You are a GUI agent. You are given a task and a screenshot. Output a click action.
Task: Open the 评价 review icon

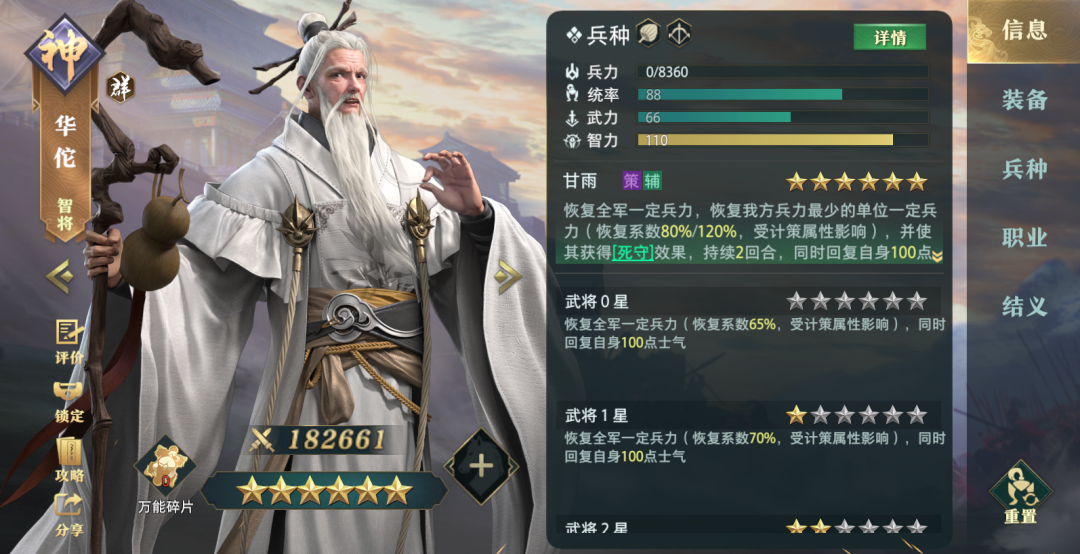tap(69, 341)
